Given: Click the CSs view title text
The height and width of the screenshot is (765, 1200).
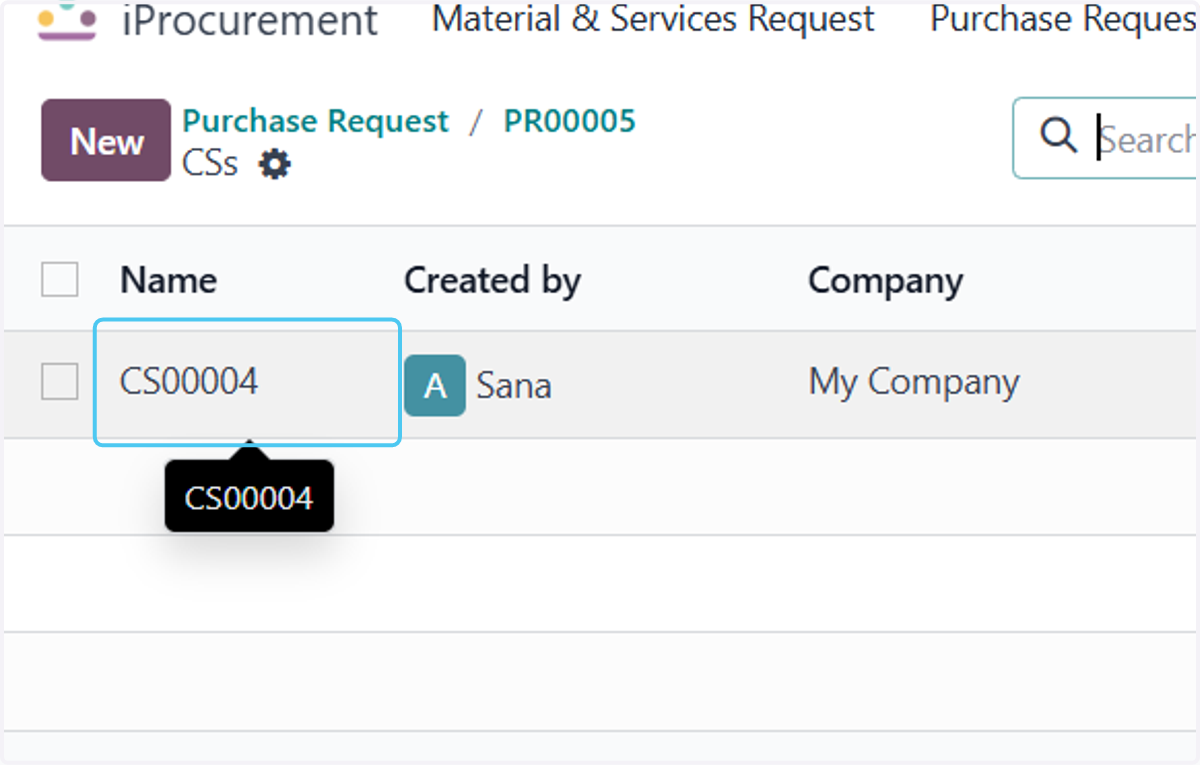Looking at the screenshot, I should click(210, 163).
